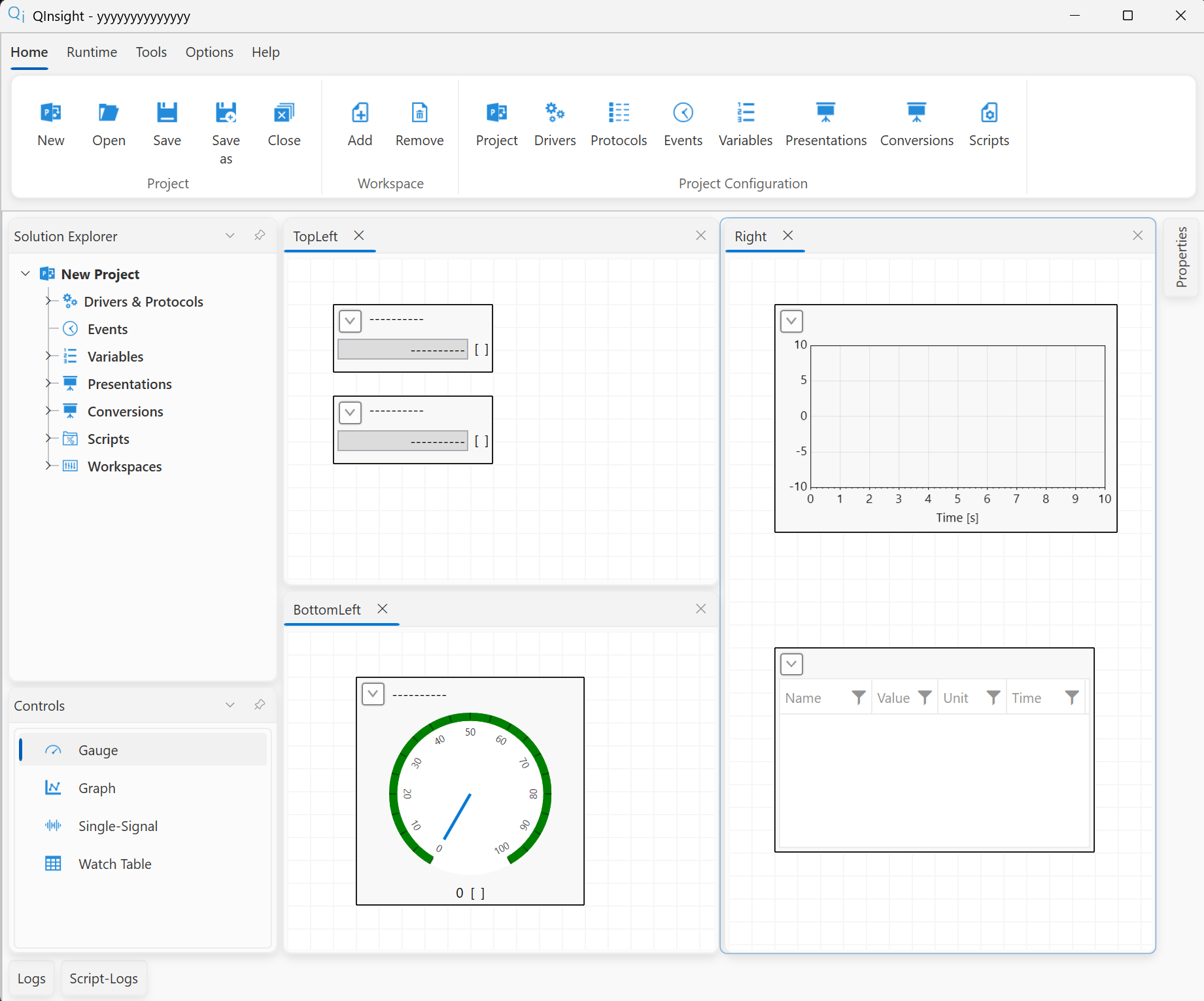The height and width of the screenshot is (1001, 1204).
Task: Expand the Drivers & Protocols tree node
Action: [x=48, y=301]
